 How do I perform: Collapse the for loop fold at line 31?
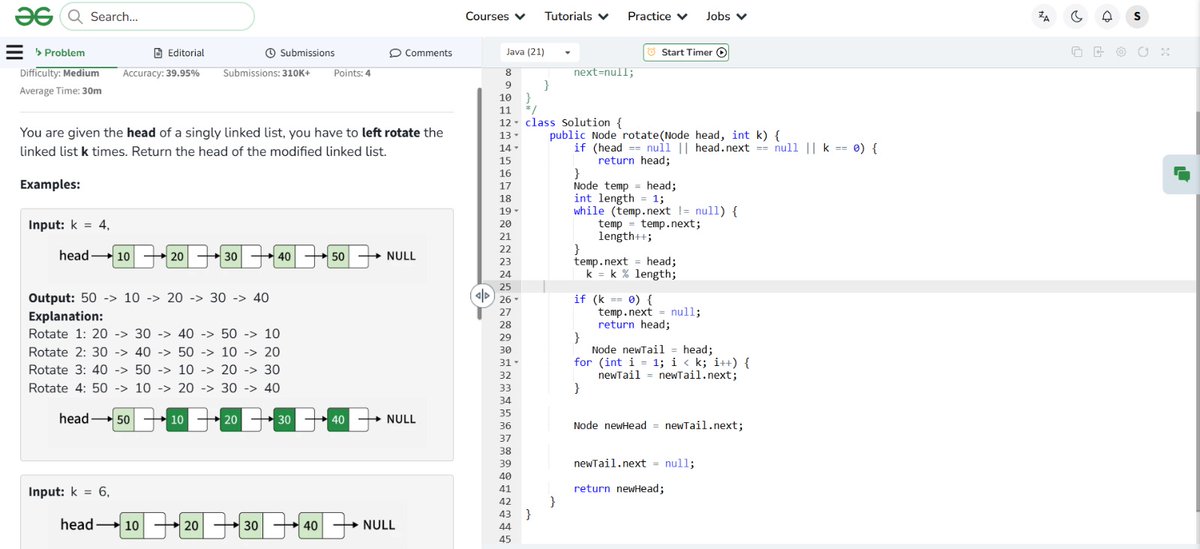point(517,362)
